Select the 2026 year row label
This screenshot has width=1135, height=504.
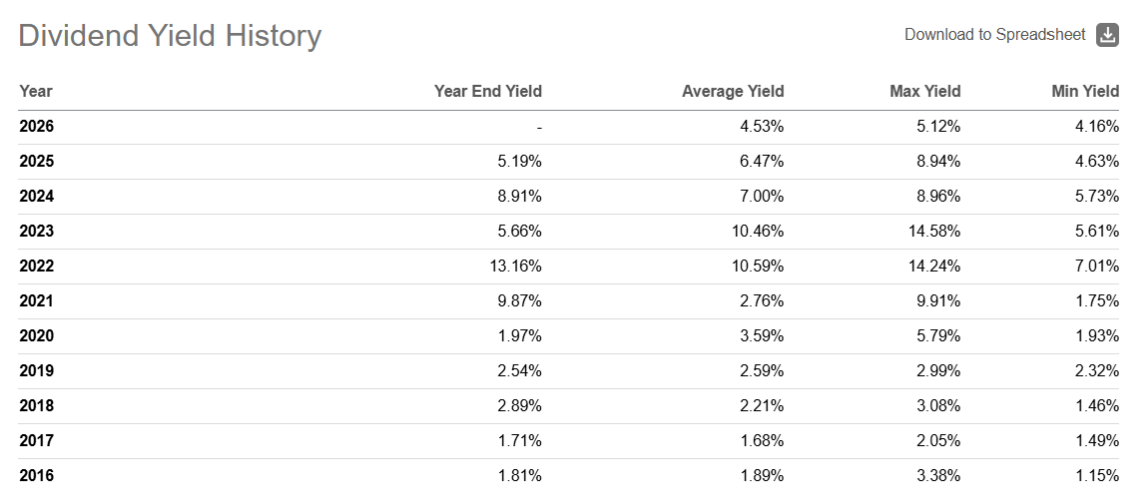pos(36,127)
